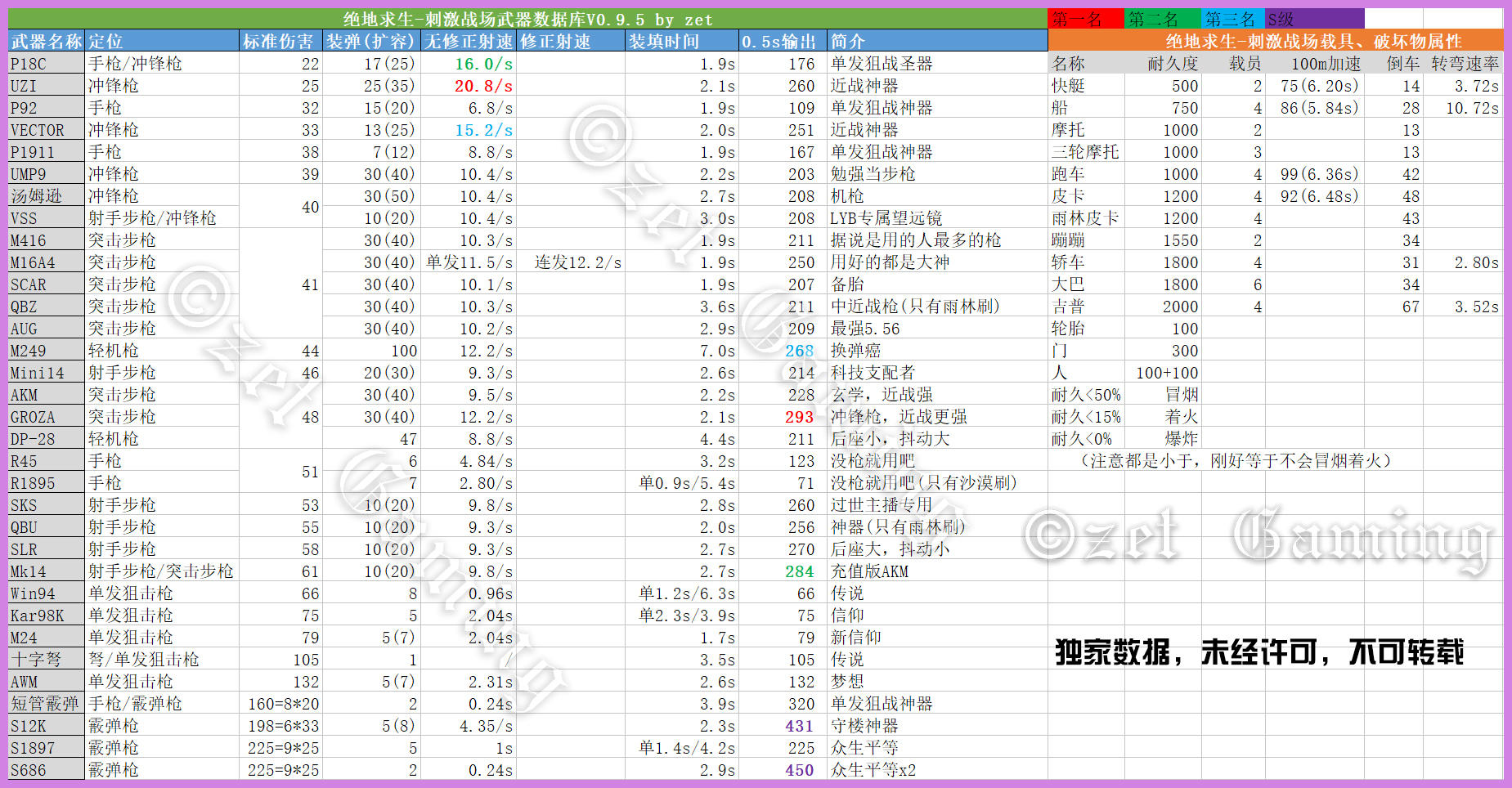Click the 短管霰弹 weapon name cell
1512x788 pixels.
point(47,704)
